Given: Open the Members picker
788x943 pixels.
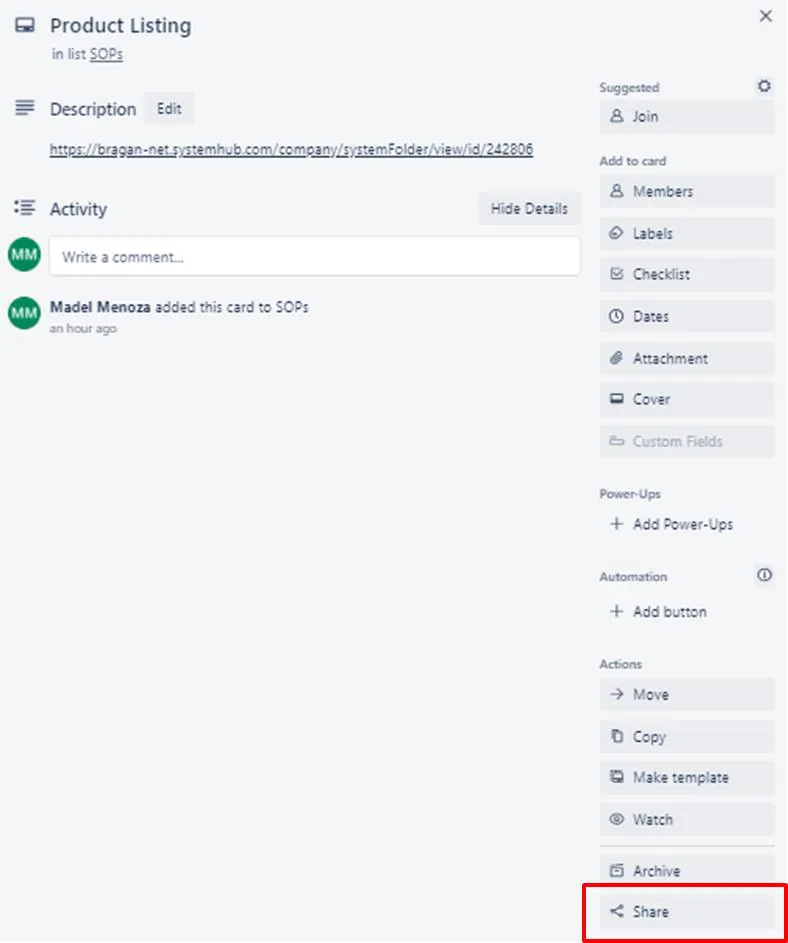Looking at the screenshot, I should click(x=687, y=191).
